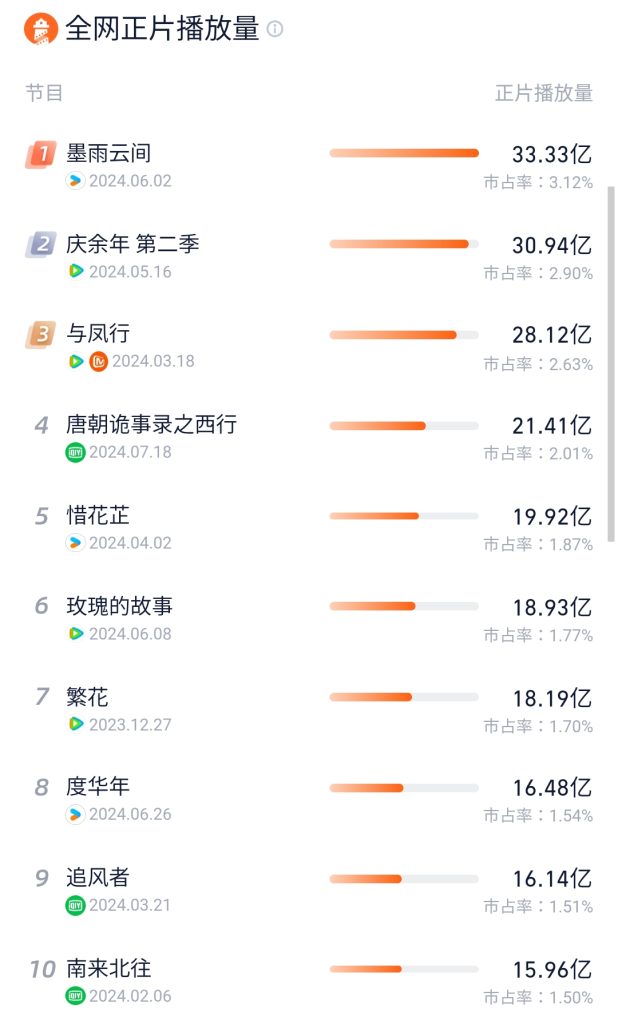
Task: Click the vertical scrollbar on the right
Action: (611, 360)
